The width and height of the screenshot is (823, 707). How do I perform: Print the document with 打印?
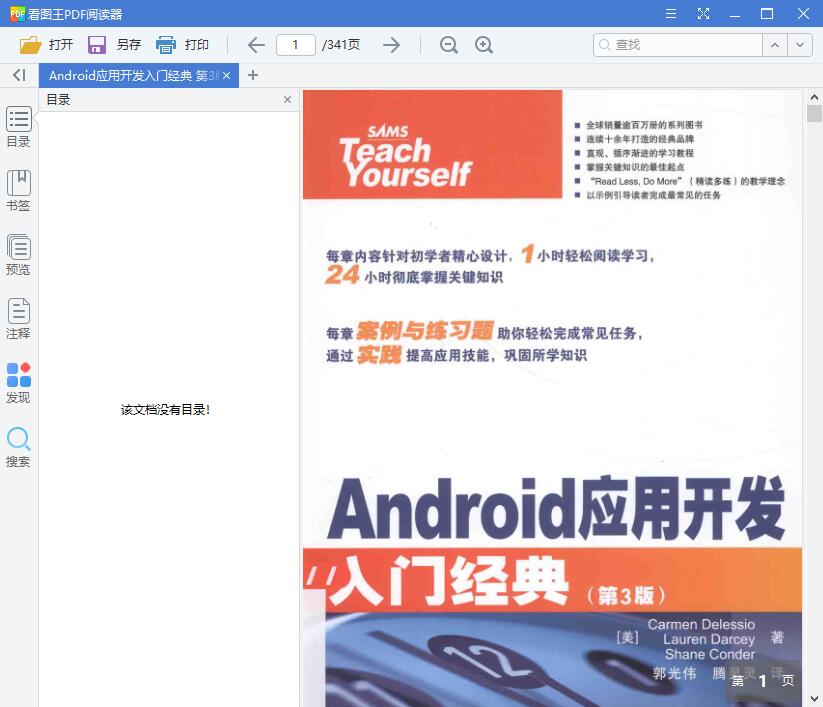click(183, 45)
